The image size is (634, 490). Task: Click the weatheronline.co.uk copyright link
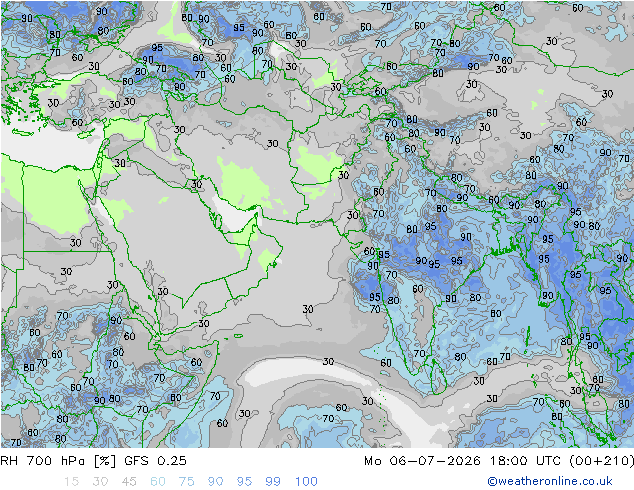[x=550, y=481]
